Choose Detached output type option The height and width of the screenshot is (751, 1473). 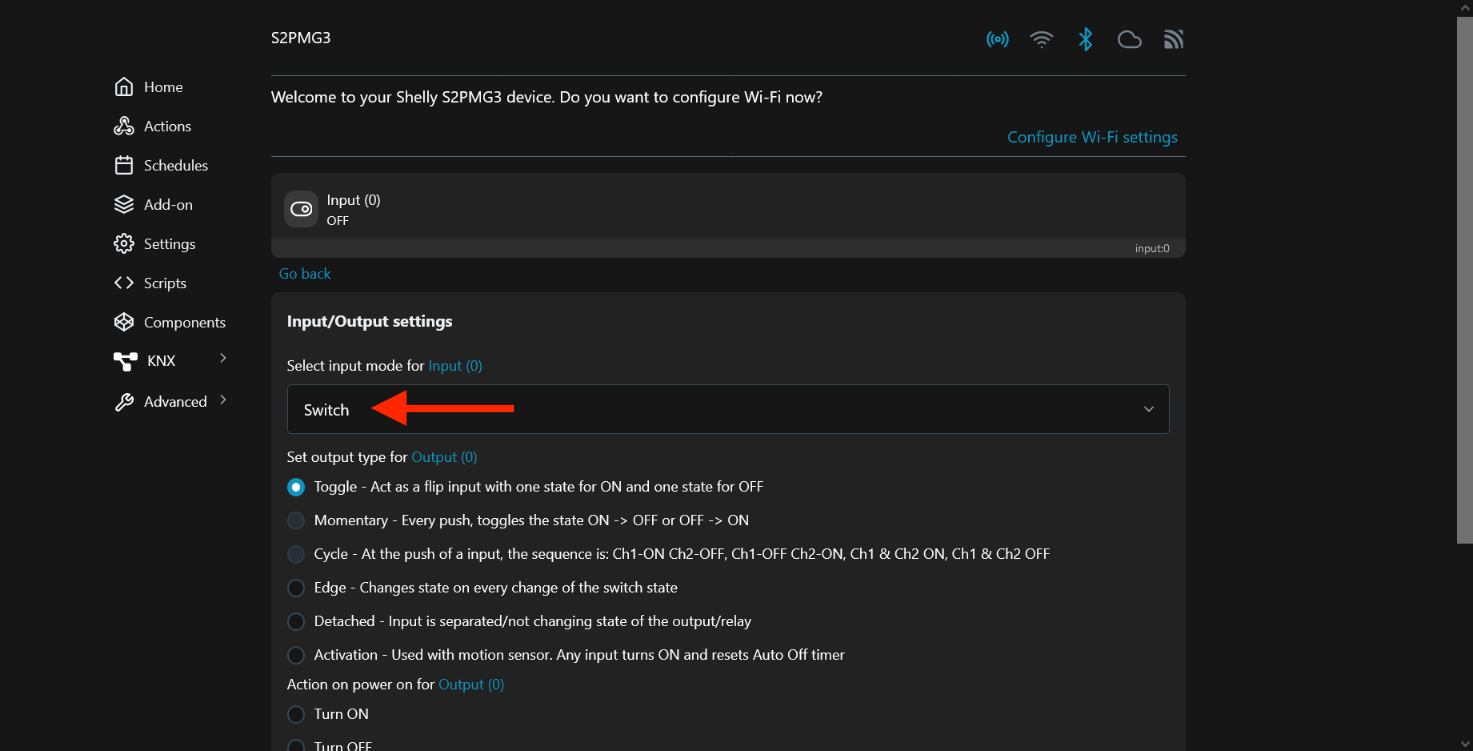click(x=296, y=622)
